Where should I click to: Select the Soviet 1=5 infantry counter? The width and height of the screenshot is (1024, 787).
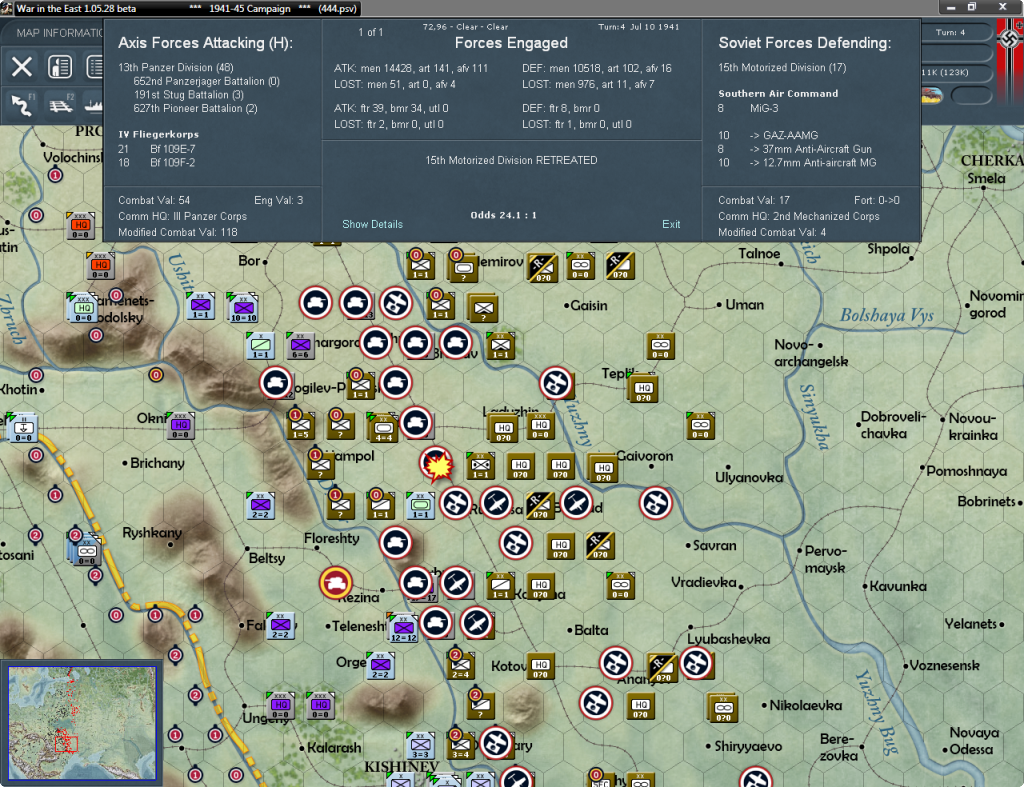pyautogui.click(x=300, y=426)
